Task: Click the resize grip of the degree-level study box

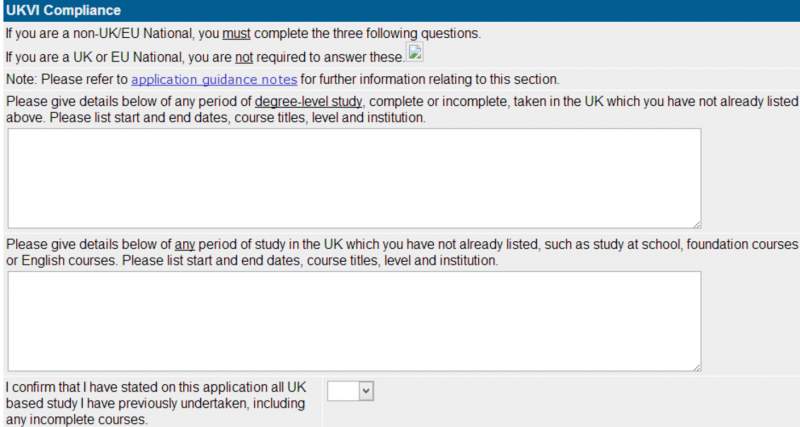Action: [695, 223]
